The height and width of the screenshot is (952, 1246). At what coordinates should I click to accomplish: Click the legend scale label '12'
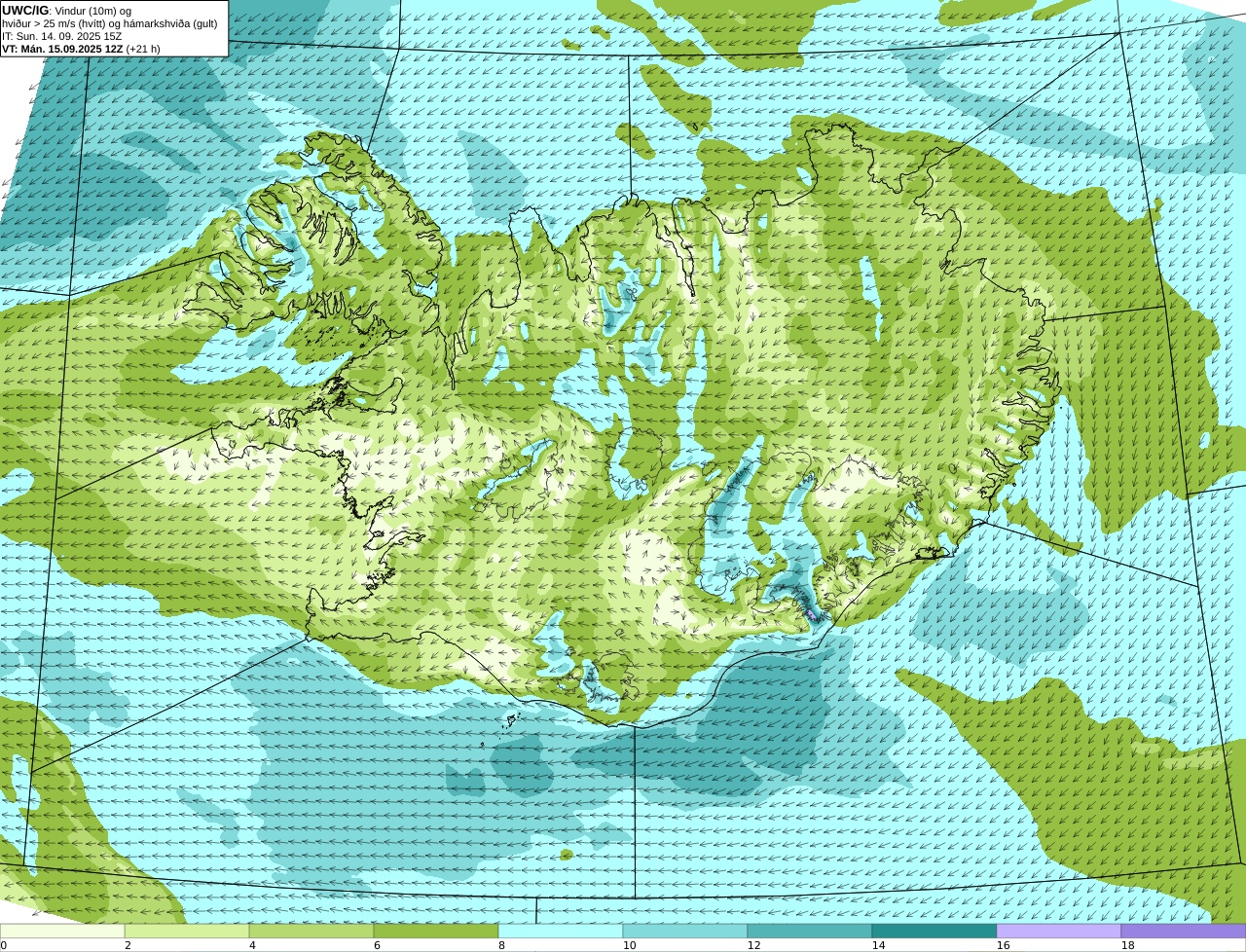tap(753, 945)
